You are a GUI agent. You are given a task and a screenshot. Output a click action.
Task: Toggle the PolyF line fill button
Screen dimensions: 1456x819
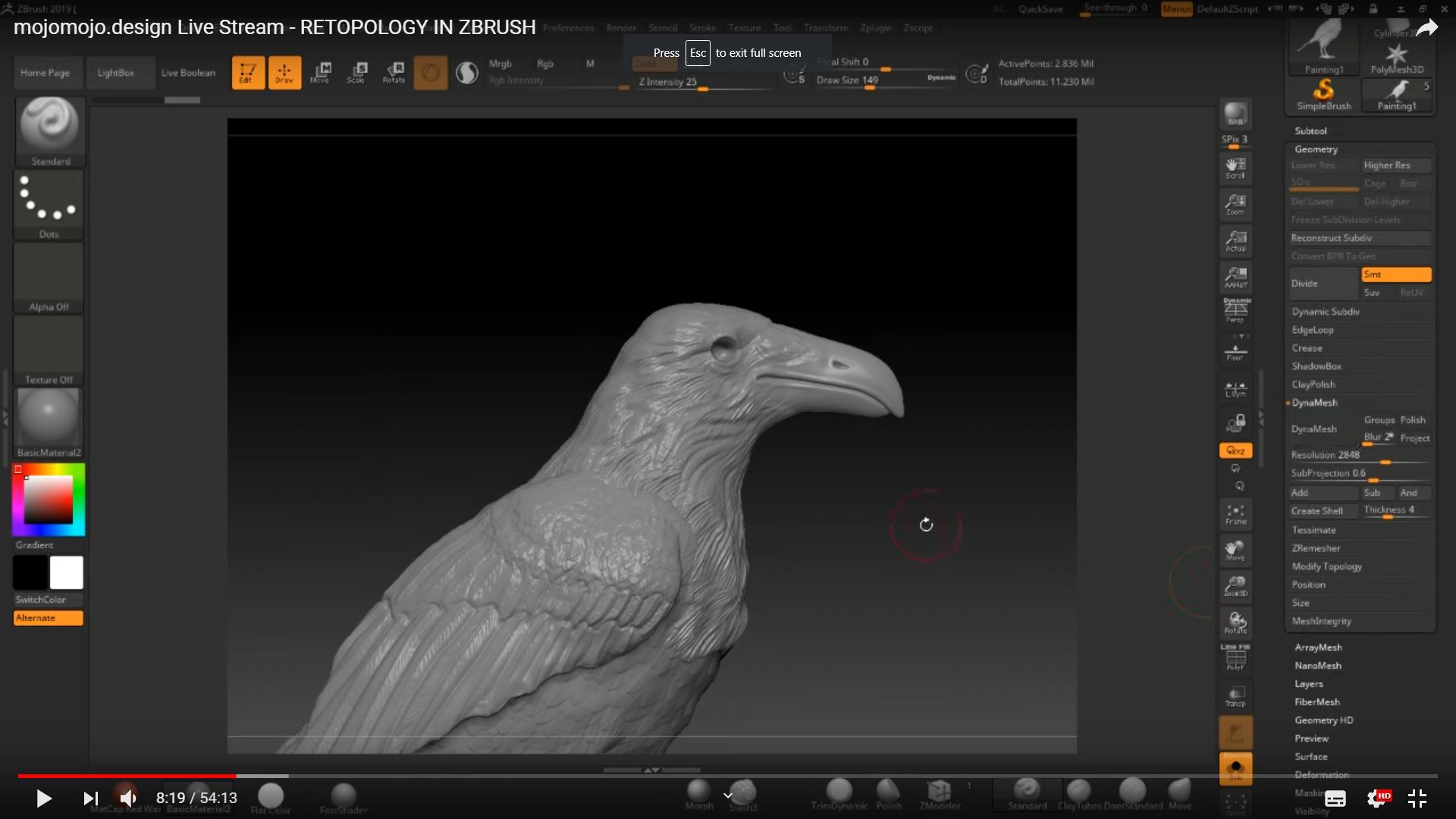click(x=1235, y=657)
